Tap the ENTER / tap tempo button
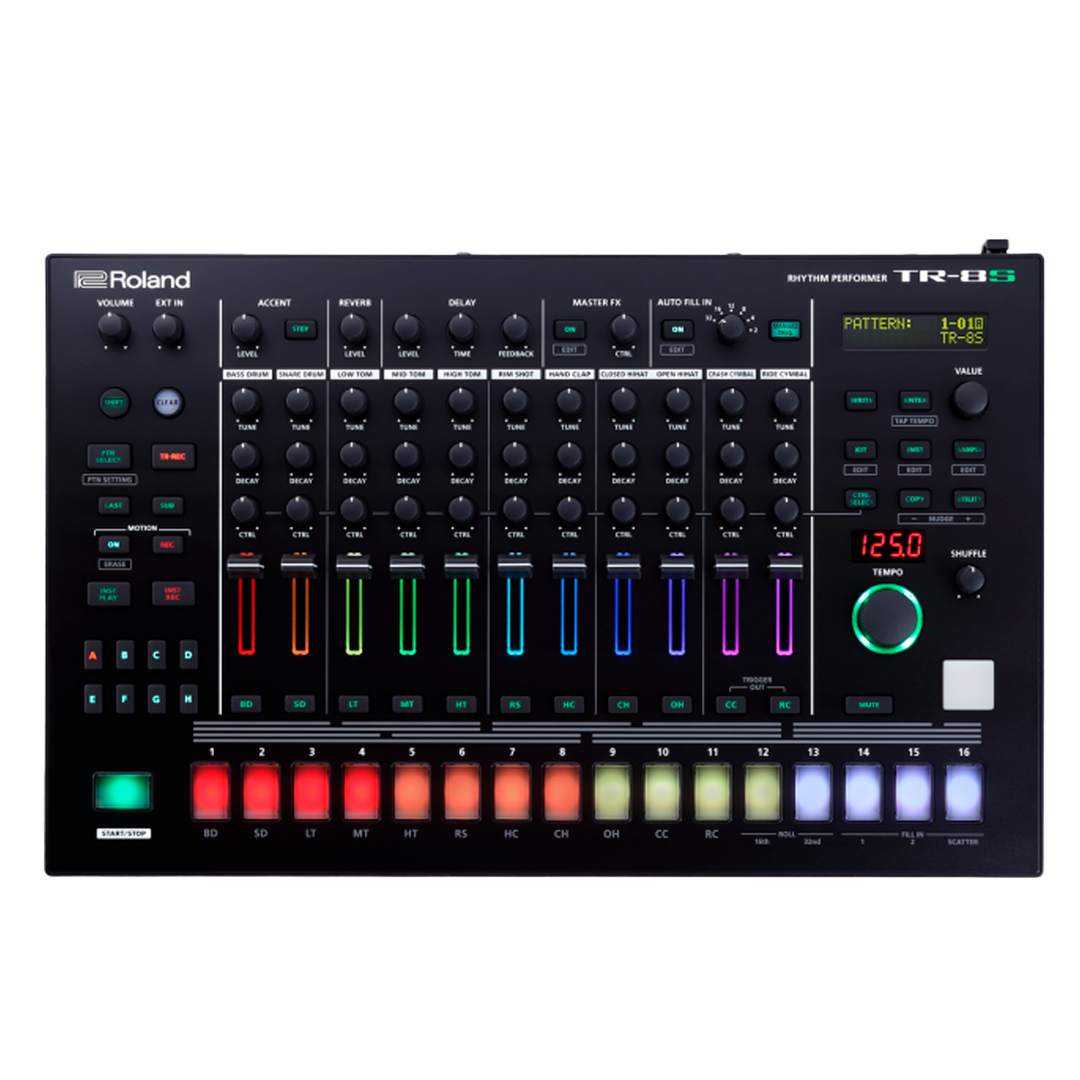Image resolution: width=1080 pixels, height=1080 pixels. coord(915,400)
